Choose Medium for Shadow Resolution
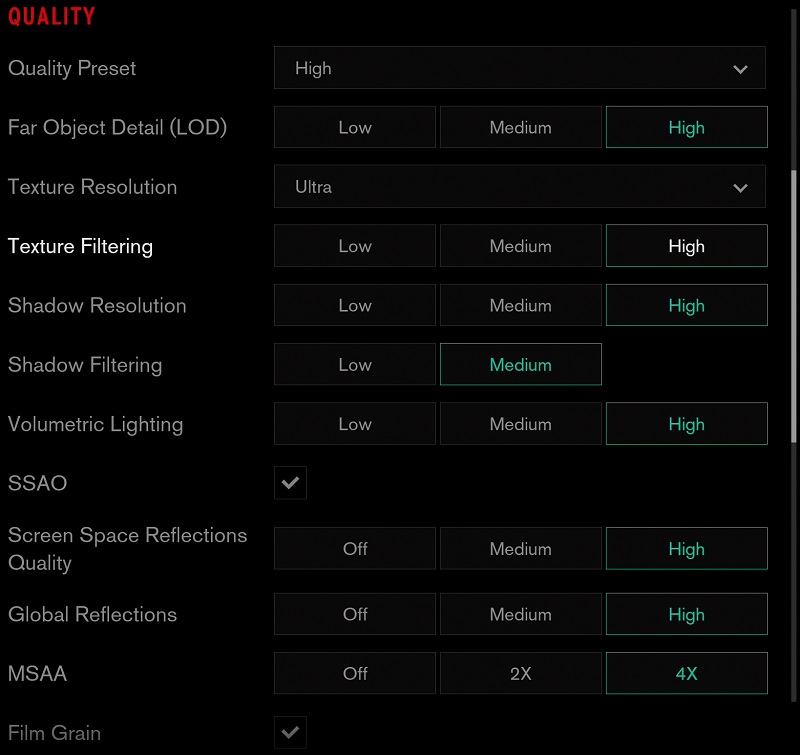 (520, 305)
